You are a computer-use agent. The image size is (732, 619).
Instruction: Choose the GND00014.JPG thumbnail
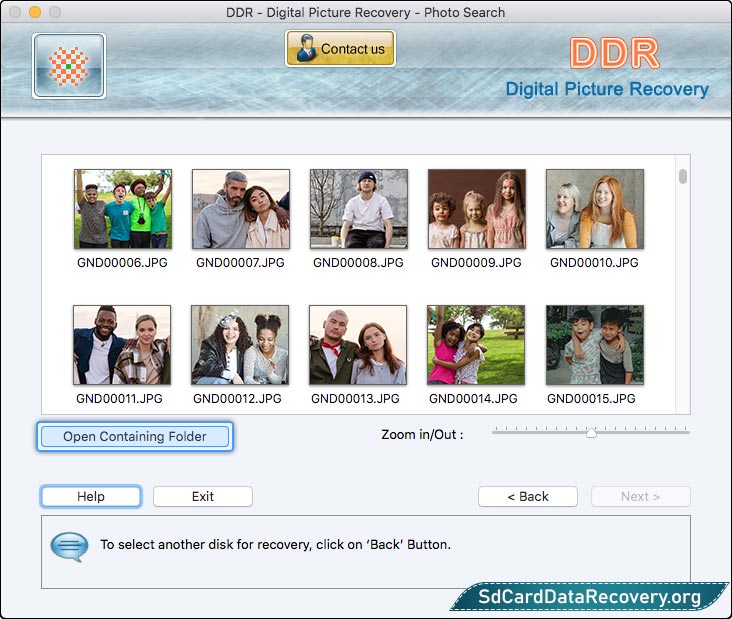click(476, 345)
